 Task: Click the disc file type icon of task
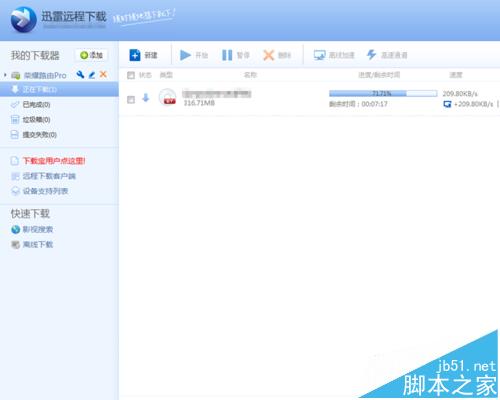167,97
